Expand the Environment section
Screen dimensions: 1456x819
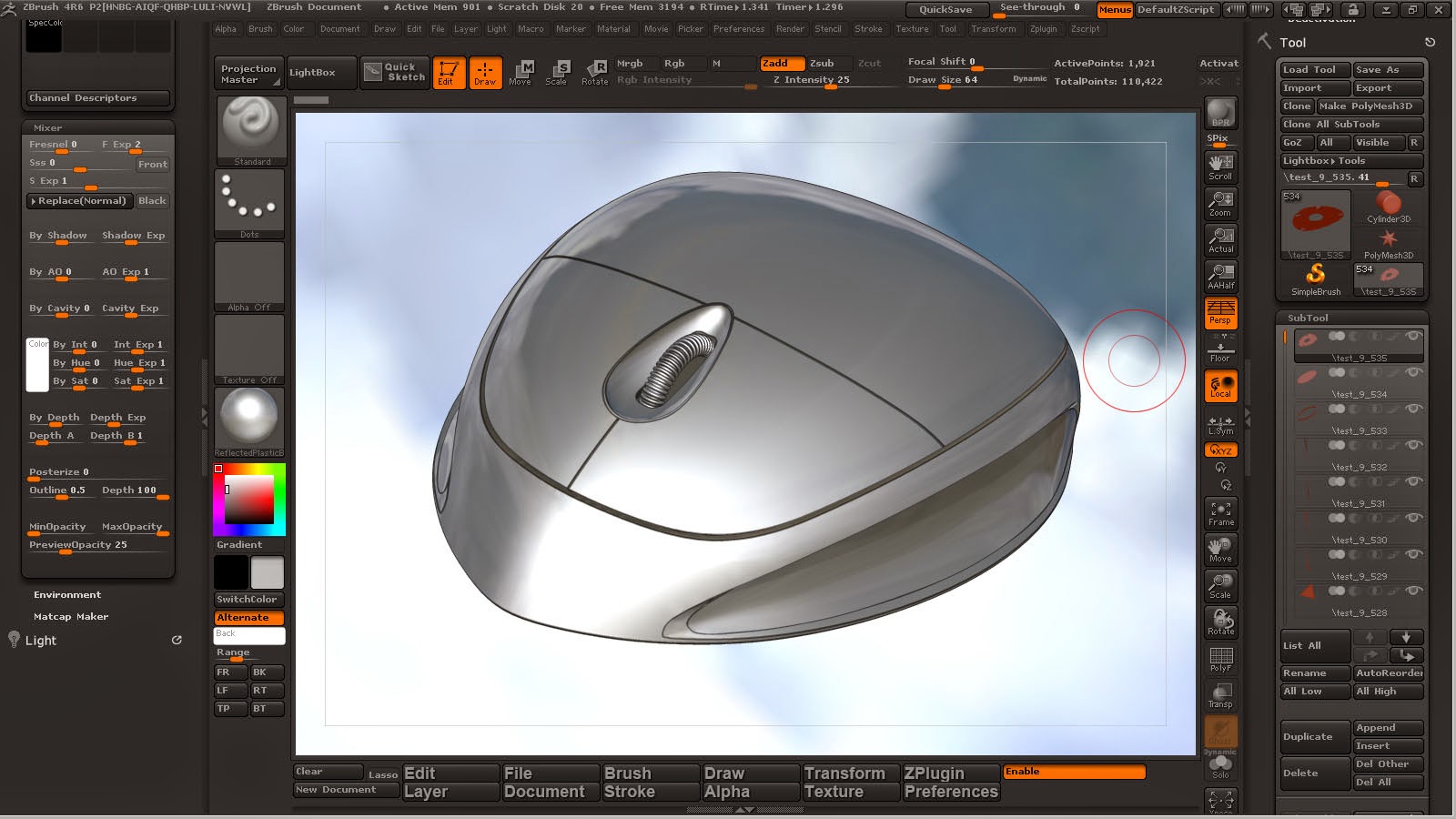point(67,594)
